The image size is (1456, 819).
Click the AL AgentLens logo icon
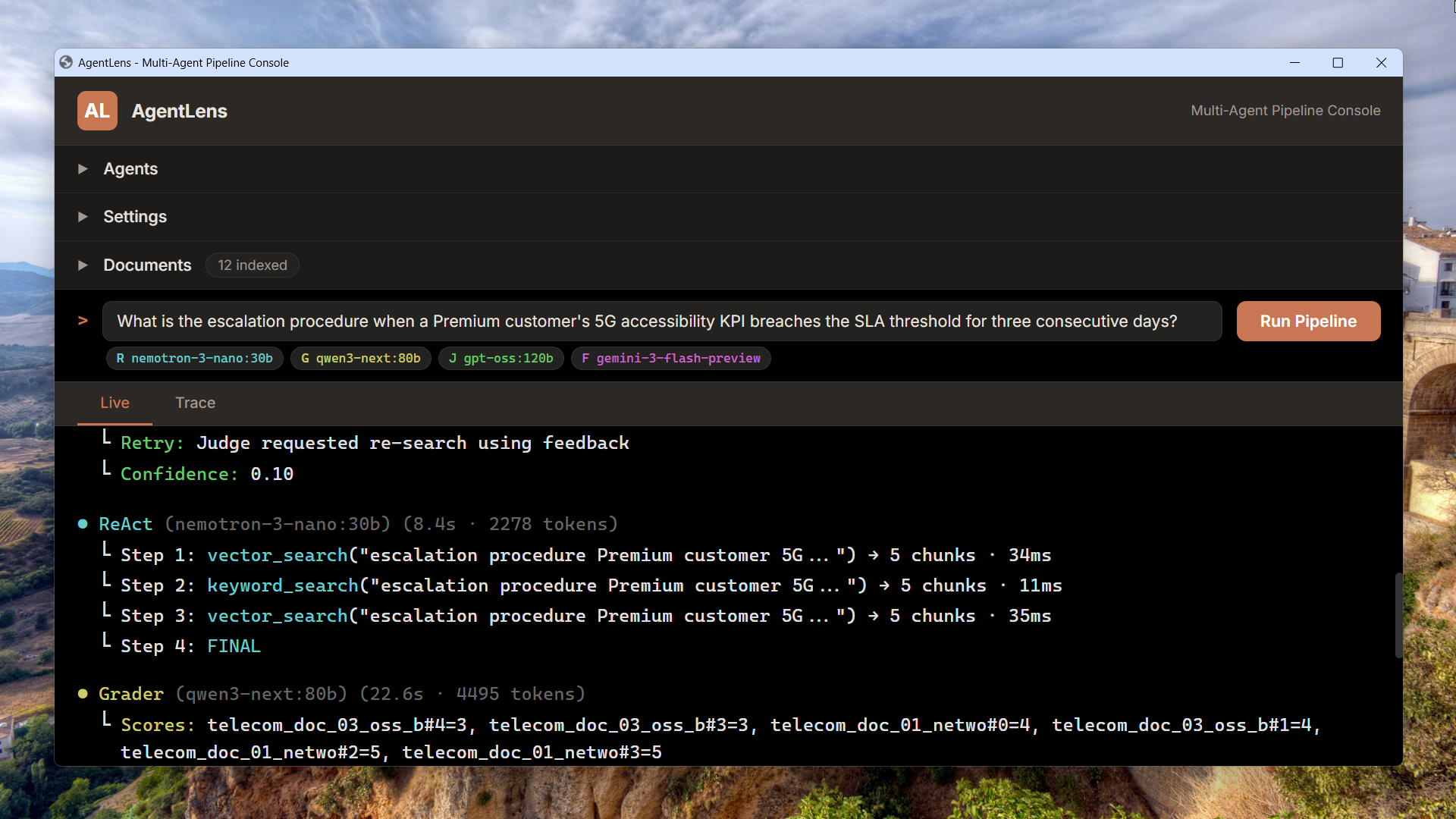97,111
